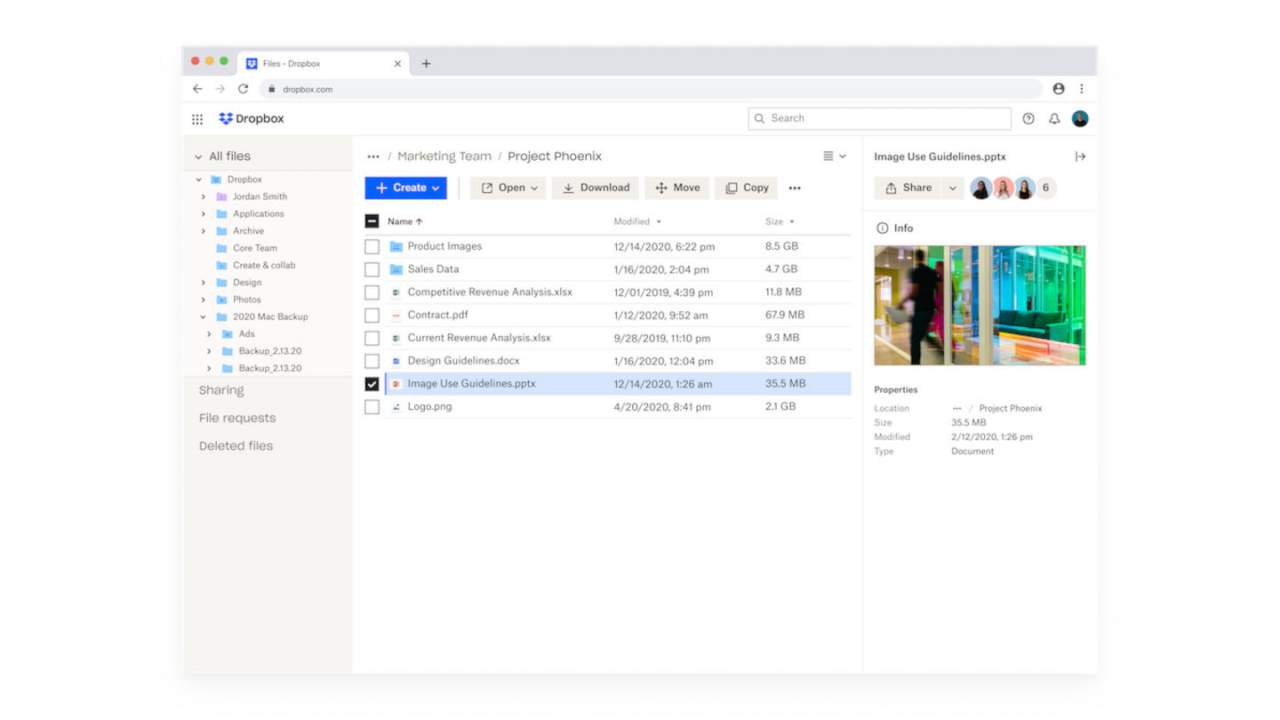The image size is (1280, 720).
Task: Sort by the Name column header
Action: 405,222
